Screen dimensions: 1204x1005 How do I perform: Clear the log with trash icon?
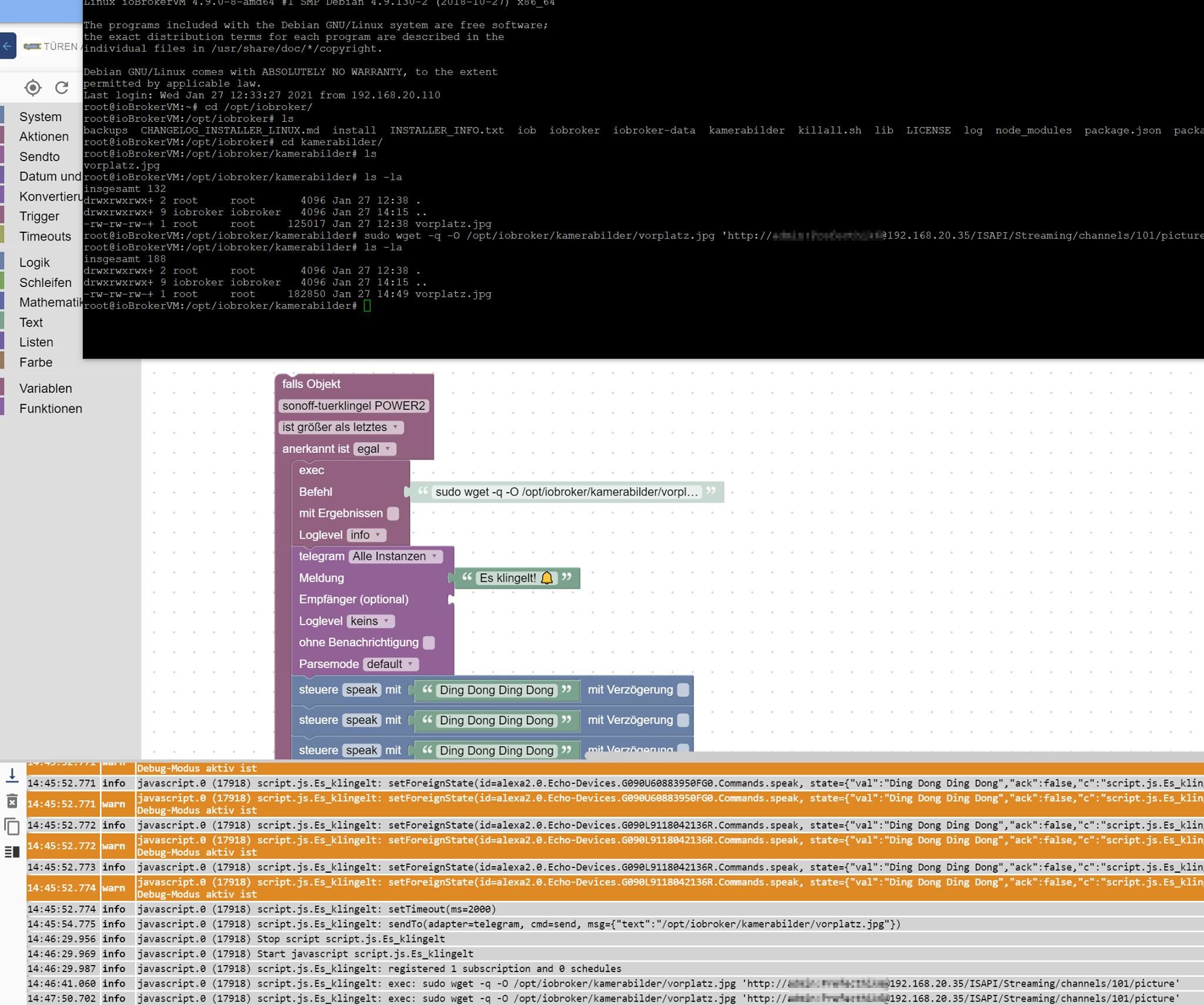point(12,801)
